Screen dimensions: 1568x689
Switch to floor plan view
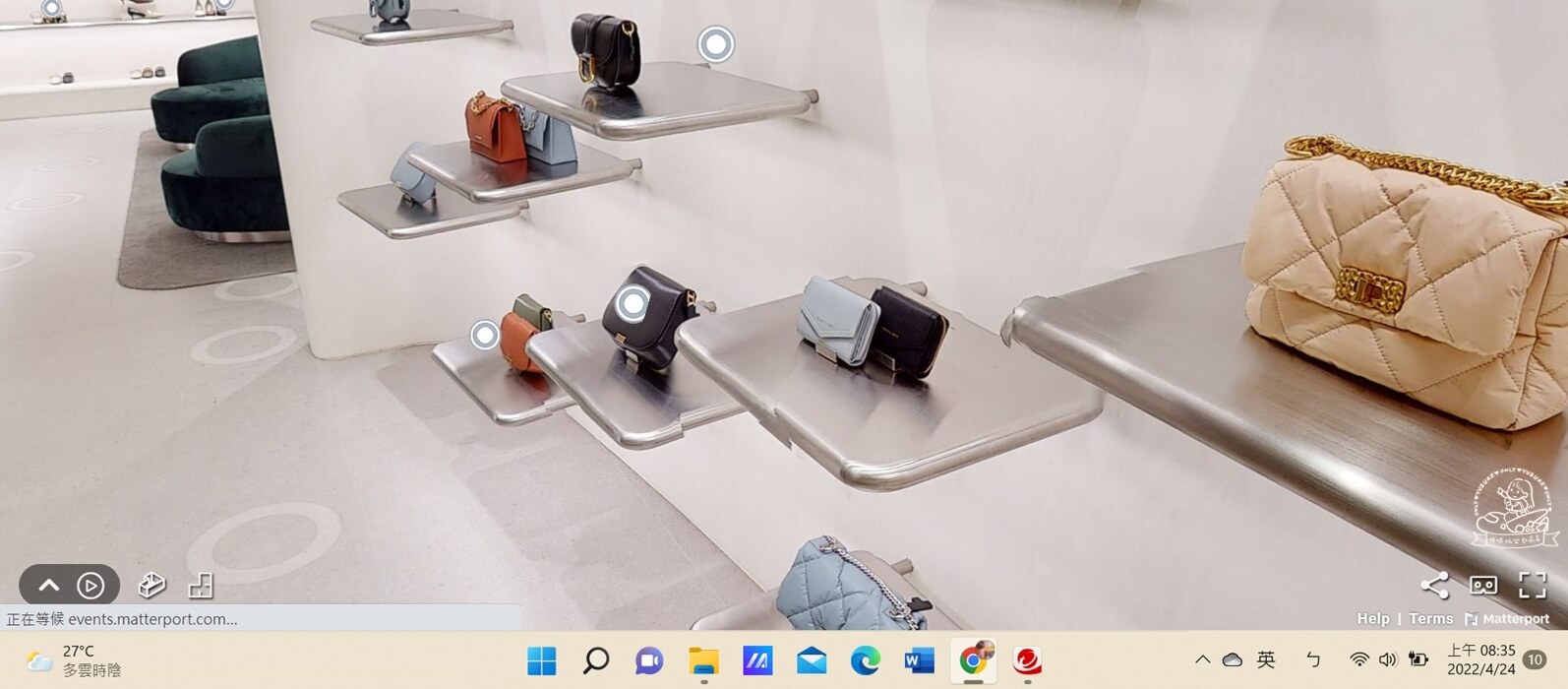201,586
